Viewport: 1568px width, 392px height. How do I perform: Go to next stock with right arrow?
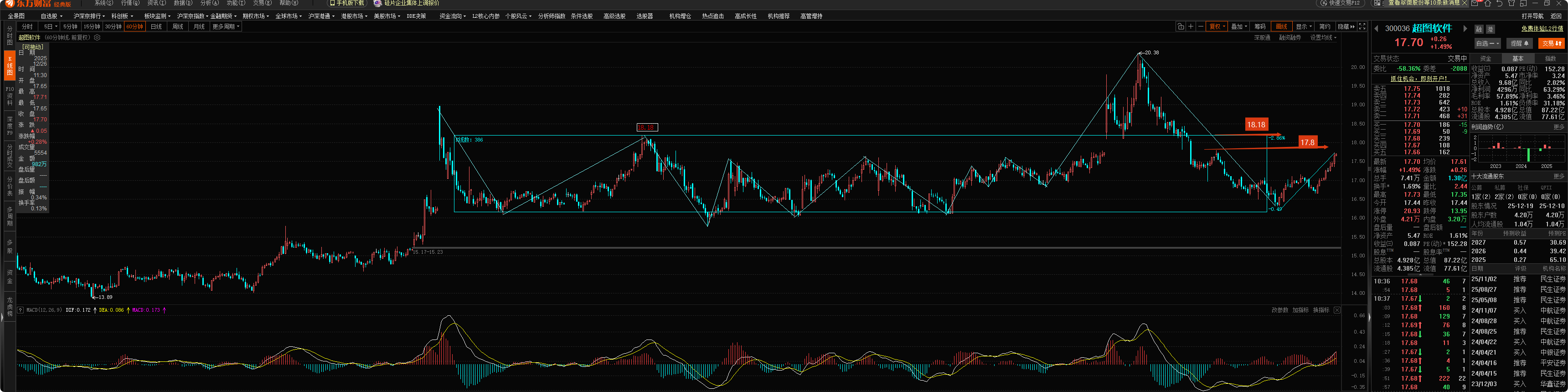(x=1465, y=29)
